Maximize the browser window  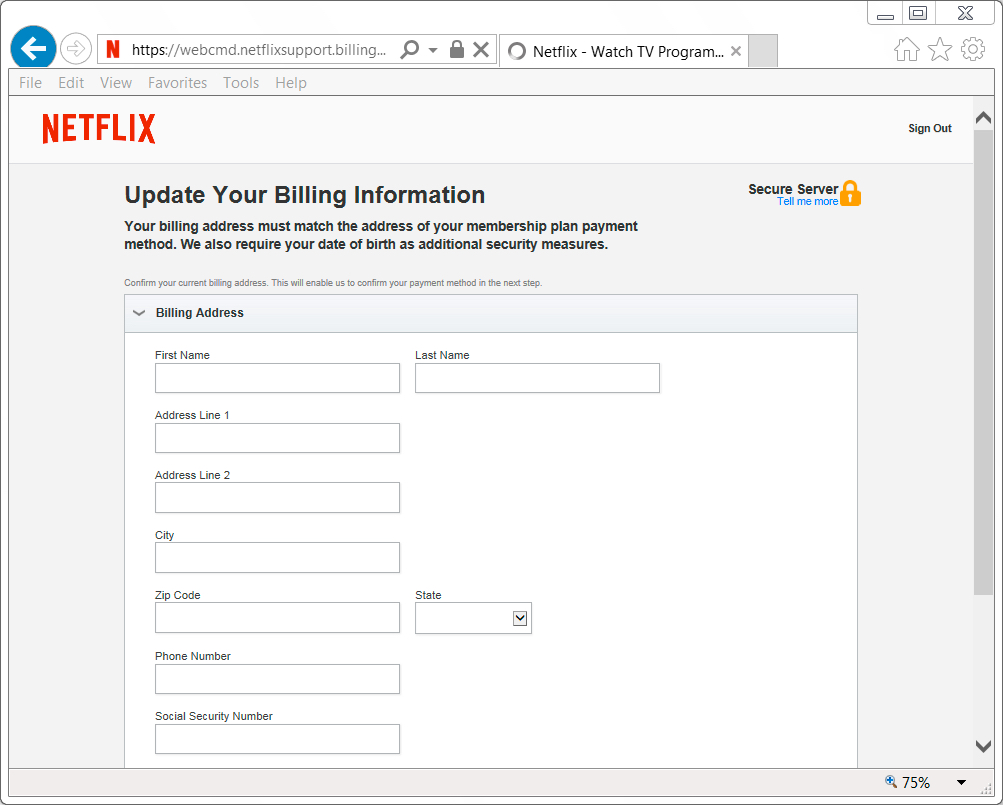918,13
